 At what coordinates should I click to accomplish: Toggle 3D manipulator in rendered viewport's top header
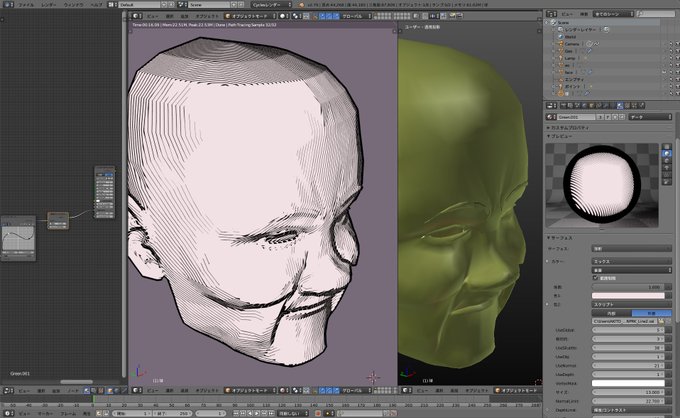315,16
